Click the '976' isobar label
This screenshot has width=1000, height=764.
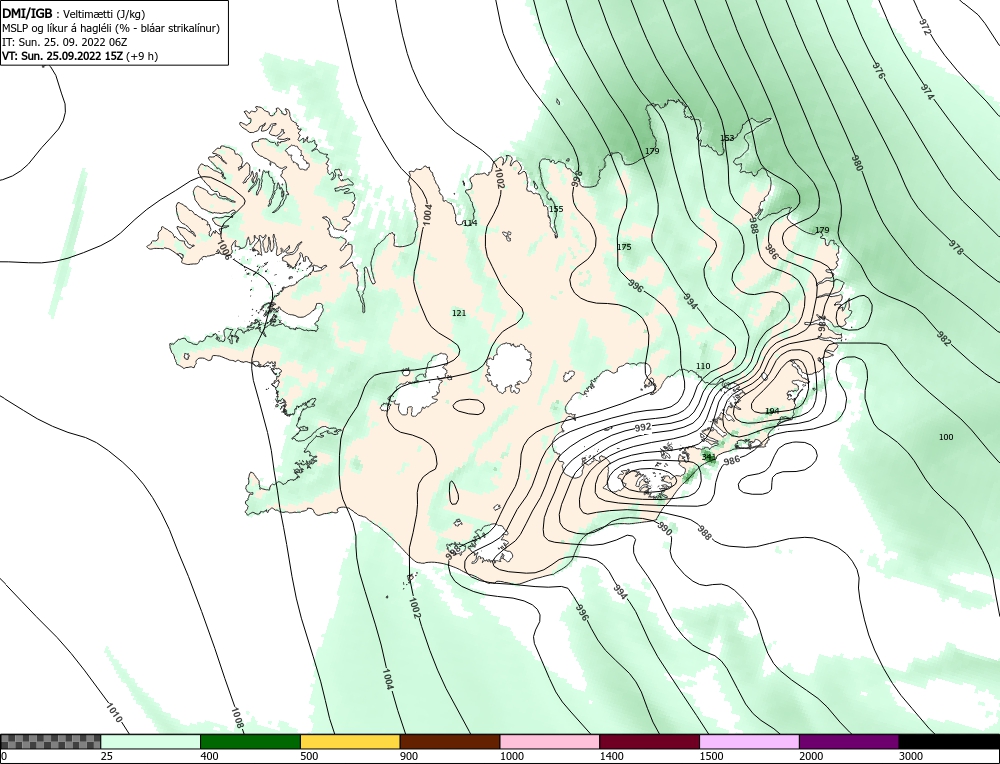878,71
